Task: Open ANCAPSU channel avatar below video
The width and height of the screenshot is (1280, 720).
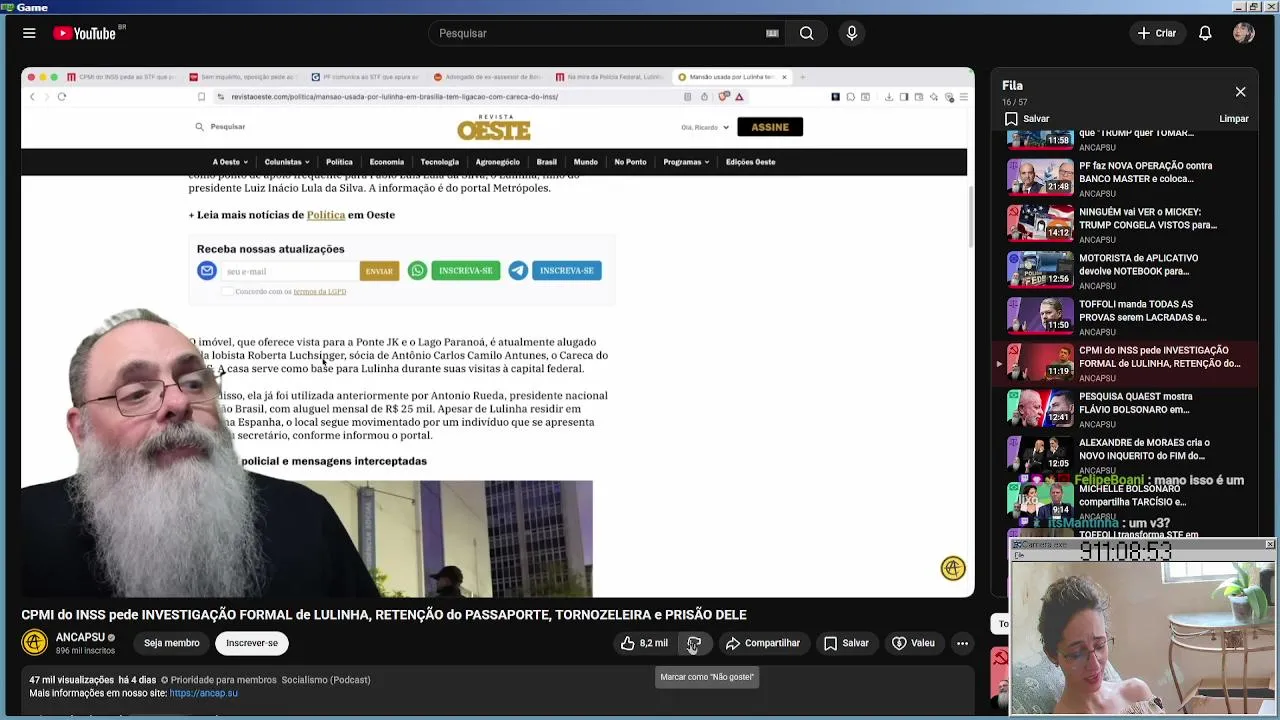Action: [x=35, y=643]
